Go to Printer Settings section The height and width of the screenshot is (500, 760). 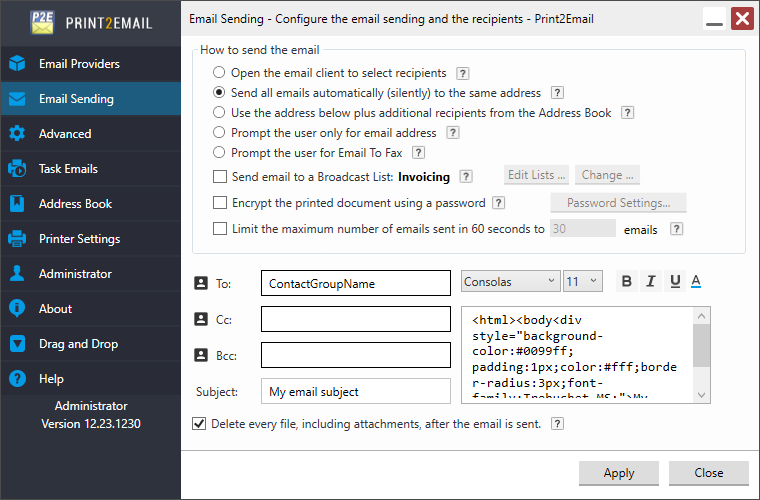point(91,238)
